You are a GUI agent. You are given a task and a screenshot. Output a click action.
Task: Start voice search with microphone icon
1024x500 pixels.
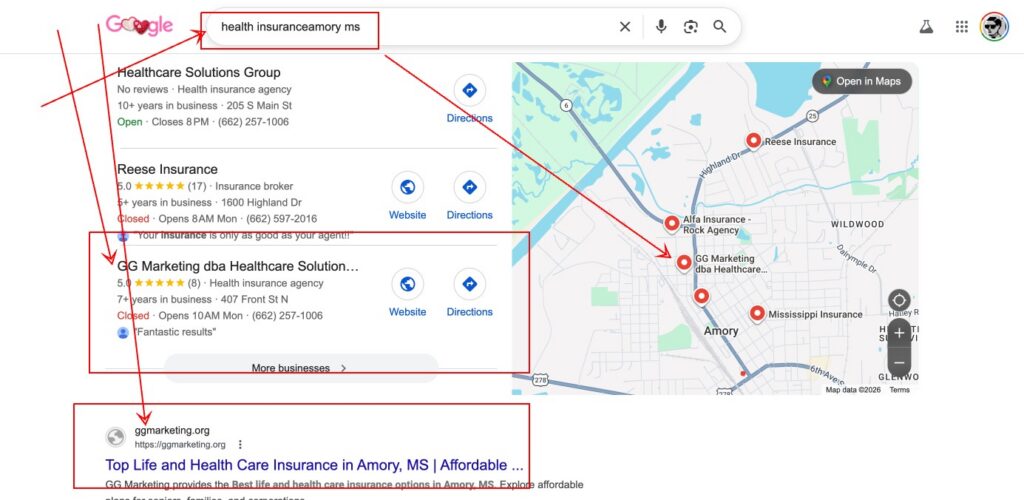661,27
